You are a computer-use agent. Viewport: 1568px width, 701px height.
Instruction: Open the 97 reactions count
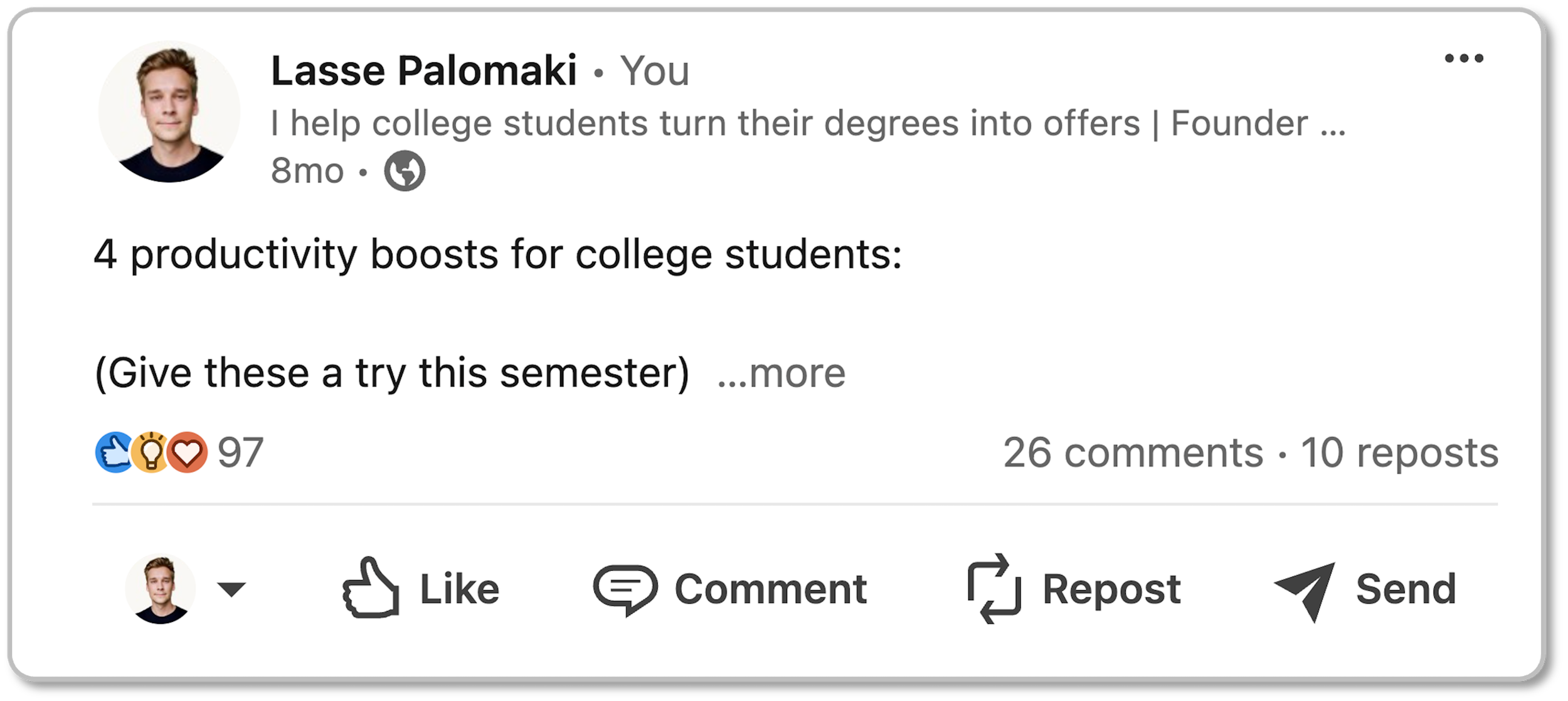click(240, 452)
